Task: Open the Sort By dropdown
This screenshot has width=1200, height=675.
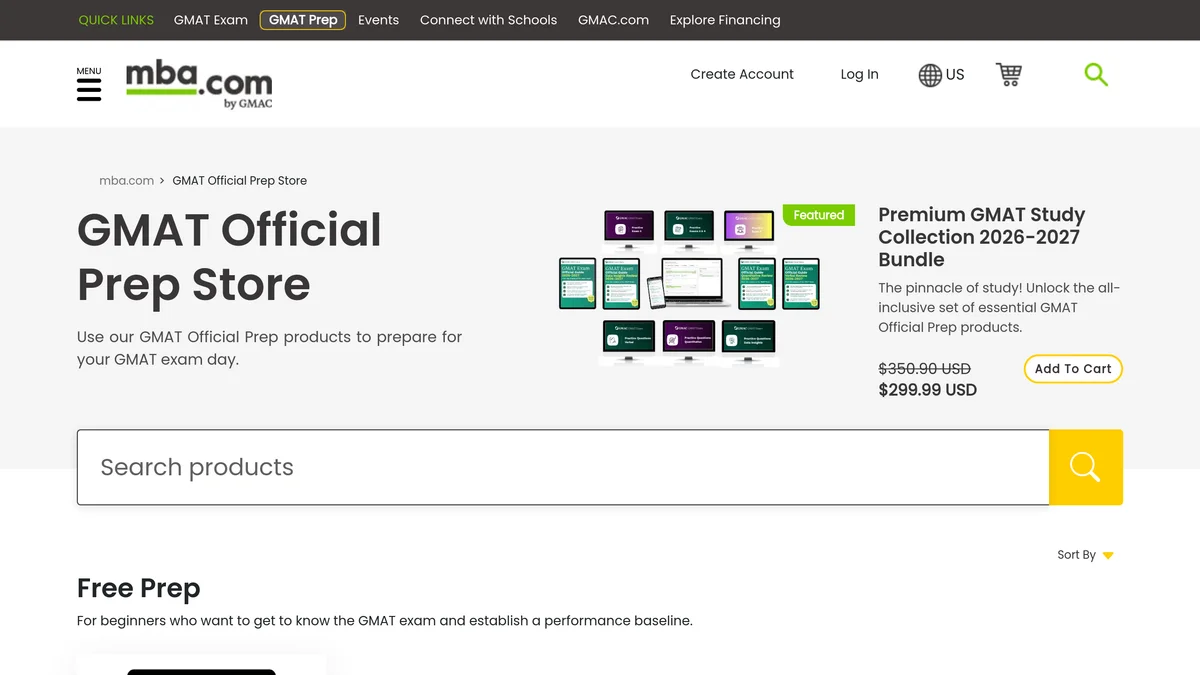Action: [1085, 555]
